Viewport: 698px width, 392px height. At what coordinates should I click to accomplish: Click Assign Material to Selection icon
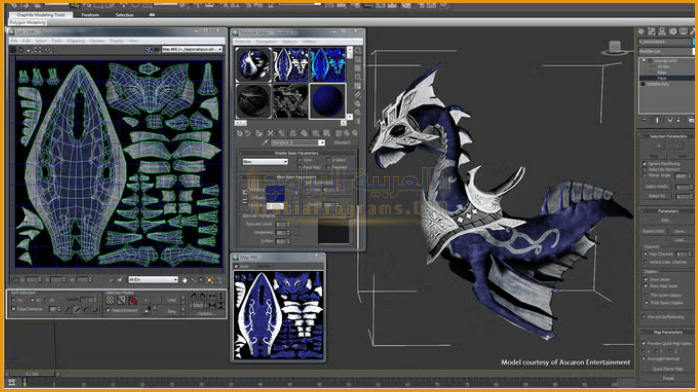(x=259, y=133)
